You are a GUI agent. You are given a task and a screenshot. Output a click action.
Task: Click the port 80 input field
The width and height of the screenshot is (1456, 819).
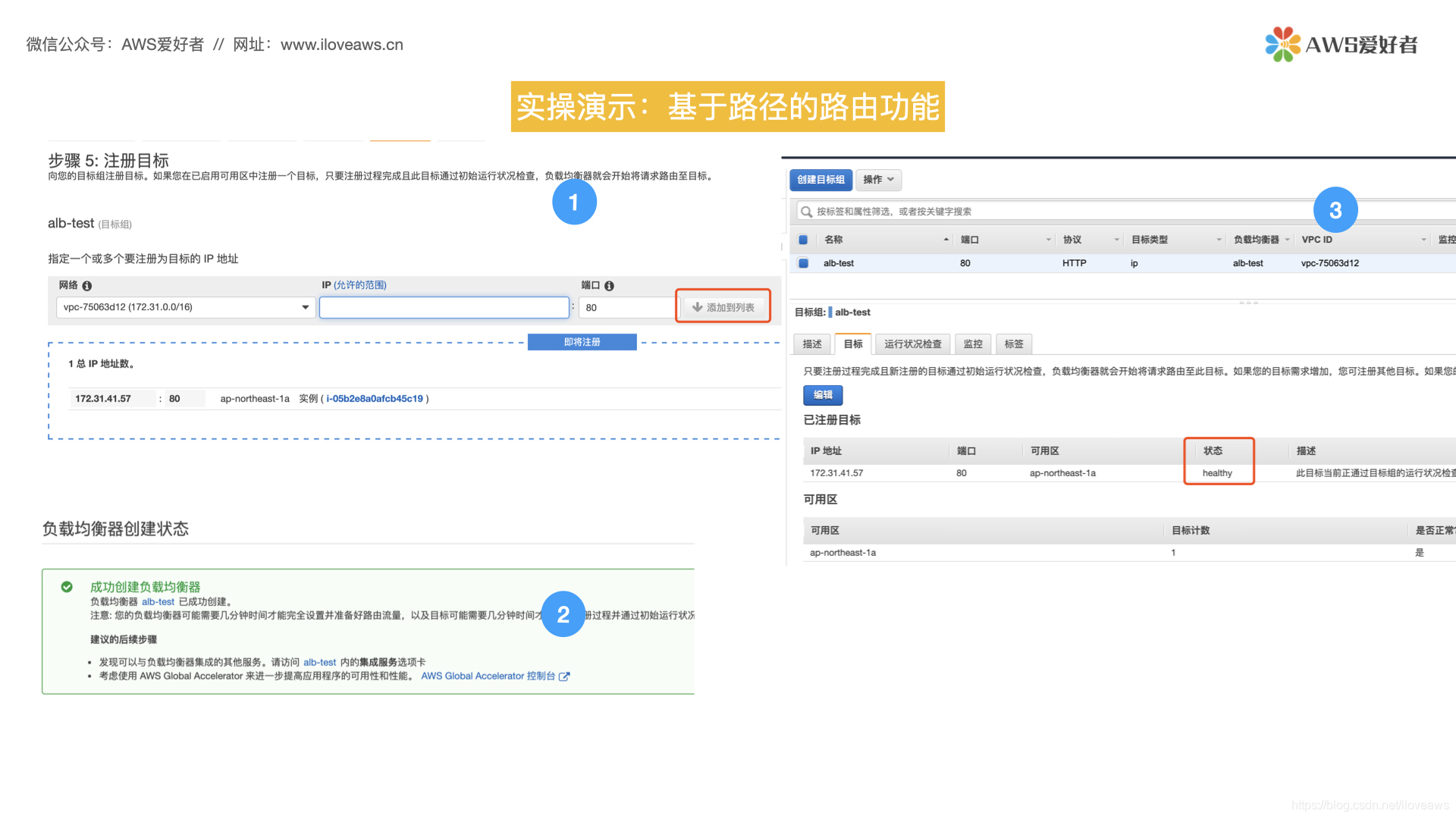(x=626, y=307)
